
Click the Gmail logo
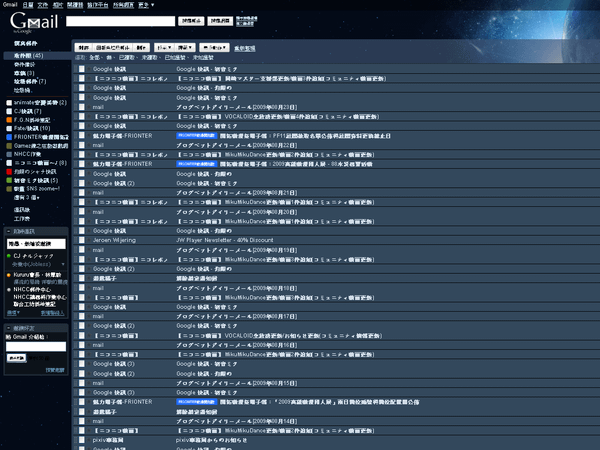point(34,21)
